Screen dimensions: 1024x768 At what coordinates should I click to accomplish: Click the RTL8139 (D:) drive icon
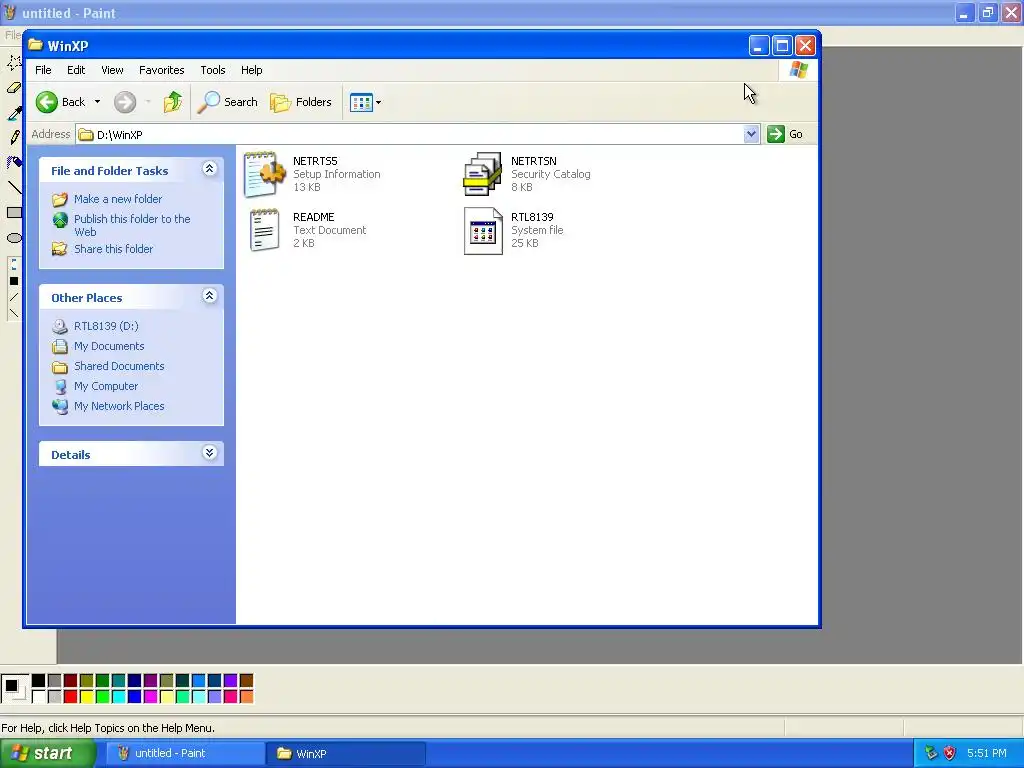tap(60, 326)
